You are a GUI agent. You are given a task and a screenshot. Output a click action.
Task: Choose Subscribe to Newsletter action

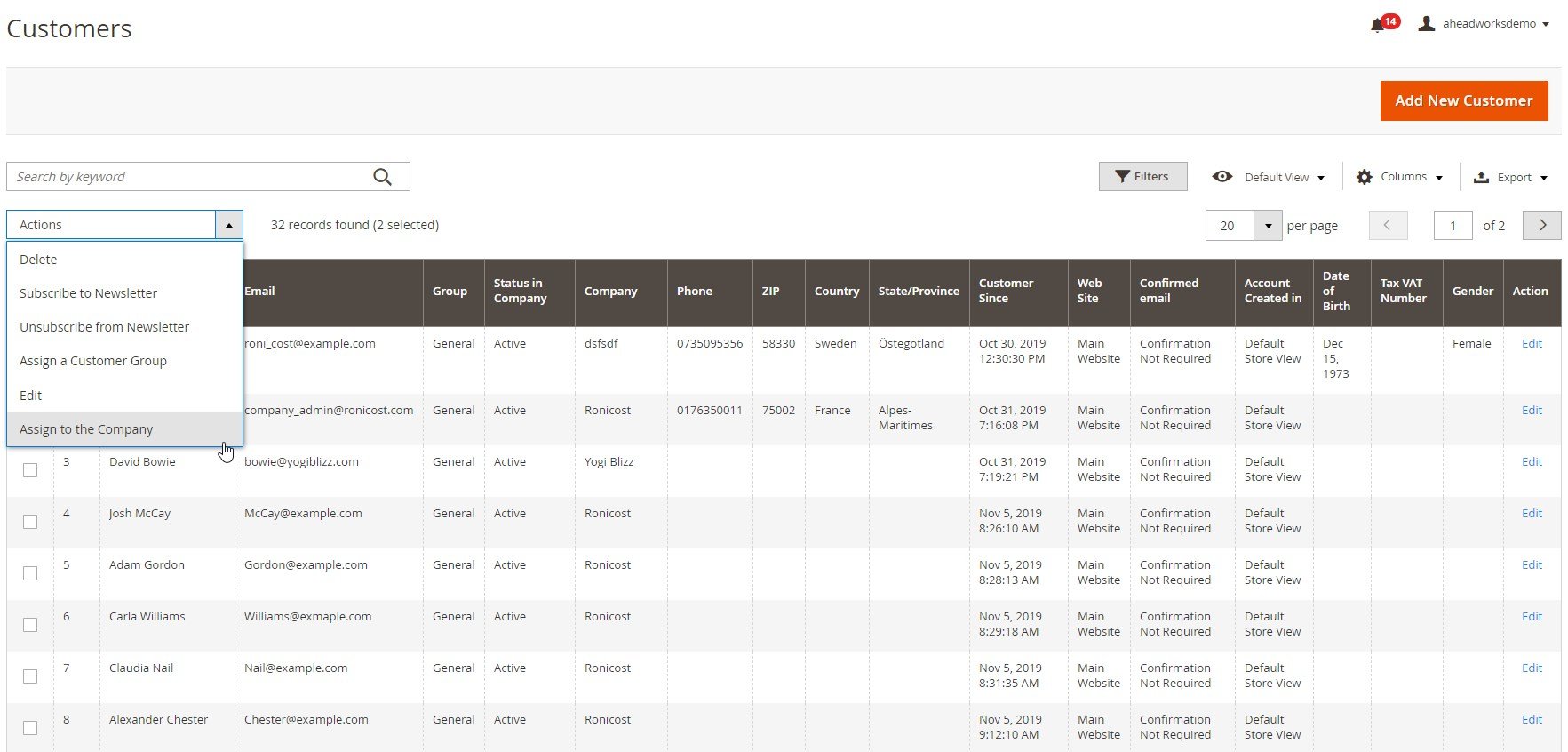(x=124, y=293)
